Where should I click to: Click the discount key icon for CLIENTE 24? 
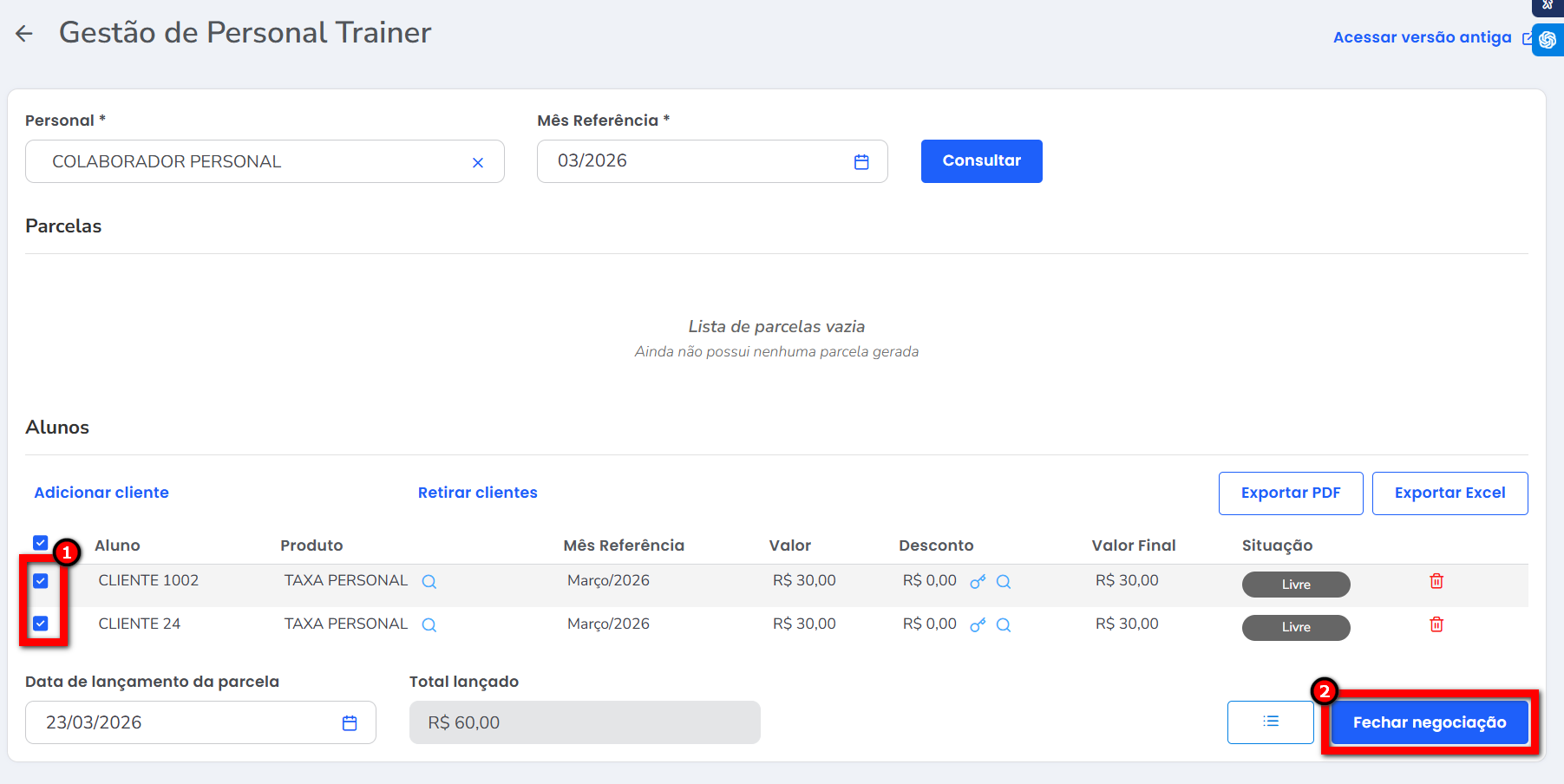tap(978, 625)
